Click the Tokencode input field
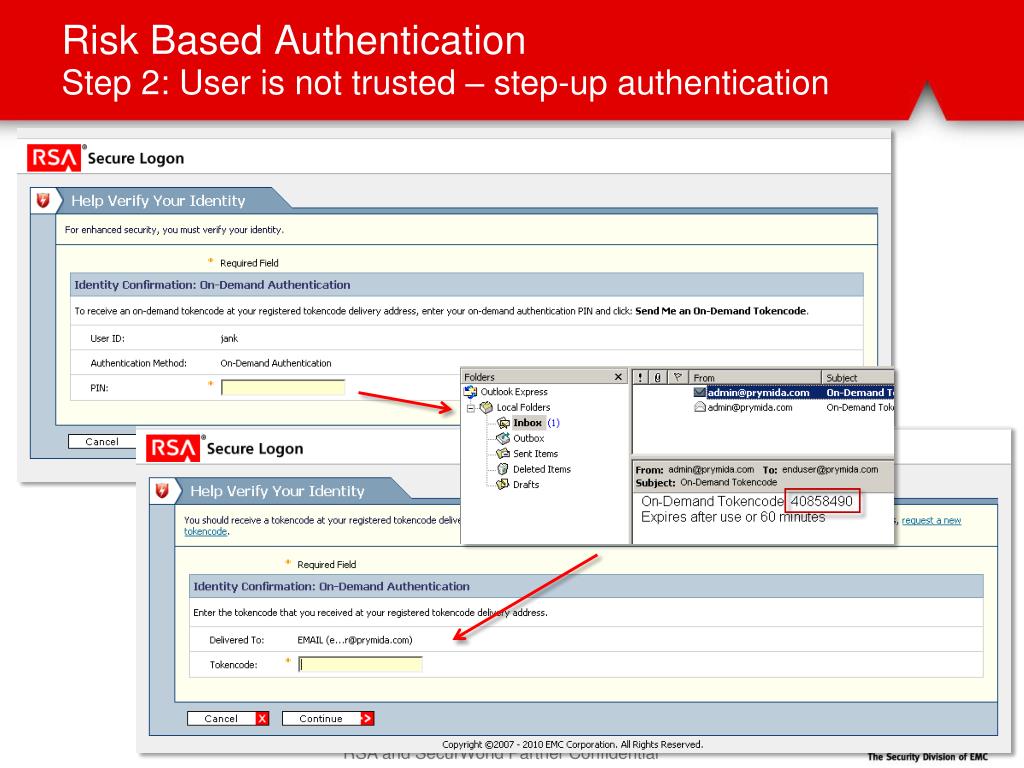 pyautogui.click(x=360, y=665)
